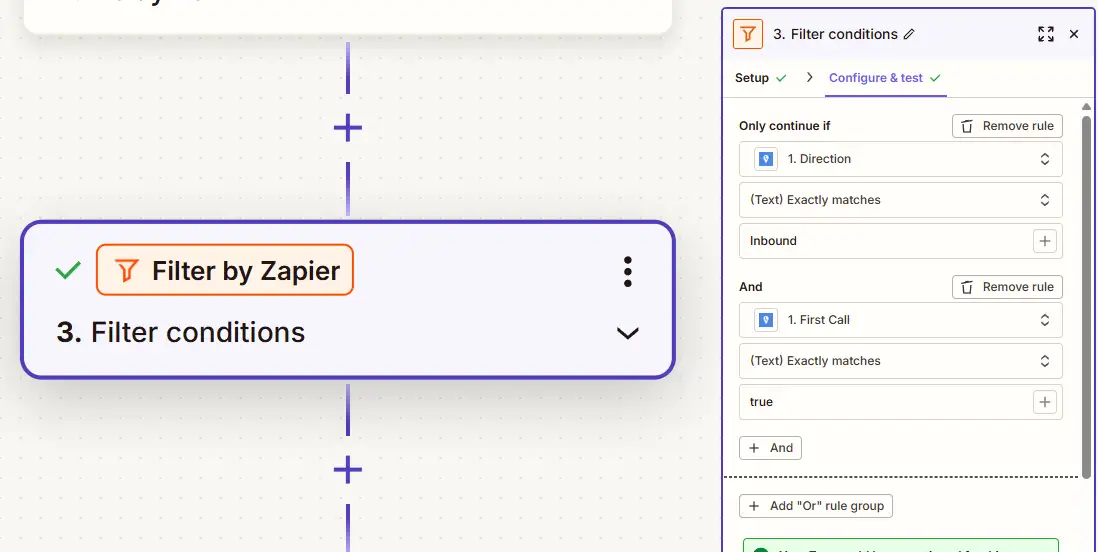Open the 1. First Call field dropdown
Image resolution: width=1098 pixels, height=552 pixels.
(x=901, y=320)
